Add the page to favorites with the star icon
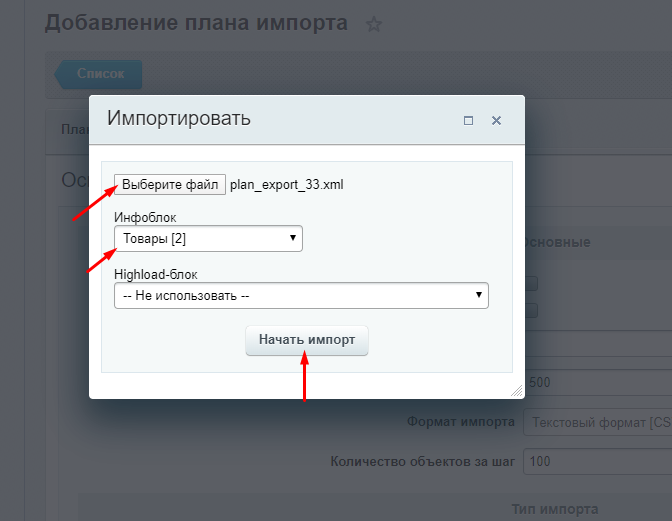672x521 pixels. click(x=374, y=24)
